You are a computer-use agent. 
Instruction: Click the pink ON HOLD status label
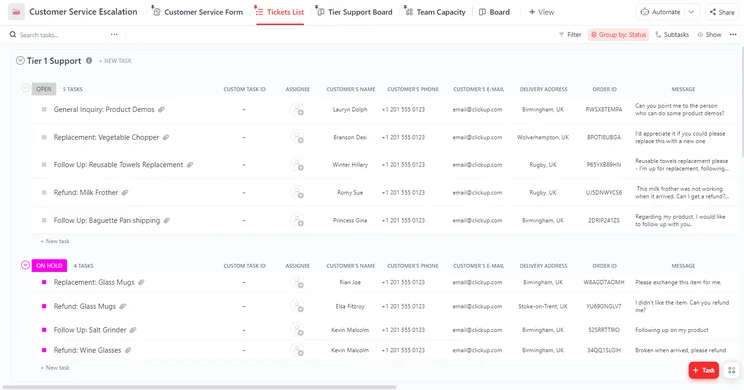tap(49, 266)
